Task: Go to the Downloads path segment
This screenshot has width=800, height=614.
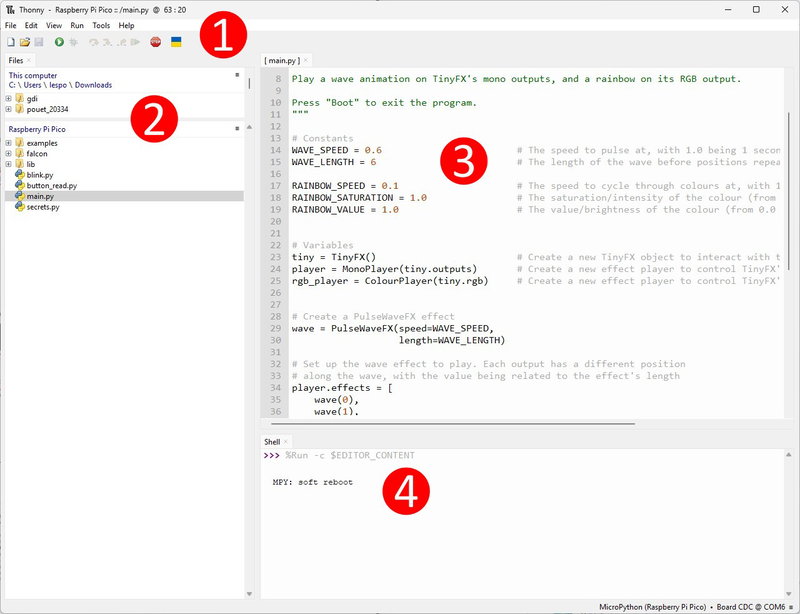Action: [x=93, y=85]
